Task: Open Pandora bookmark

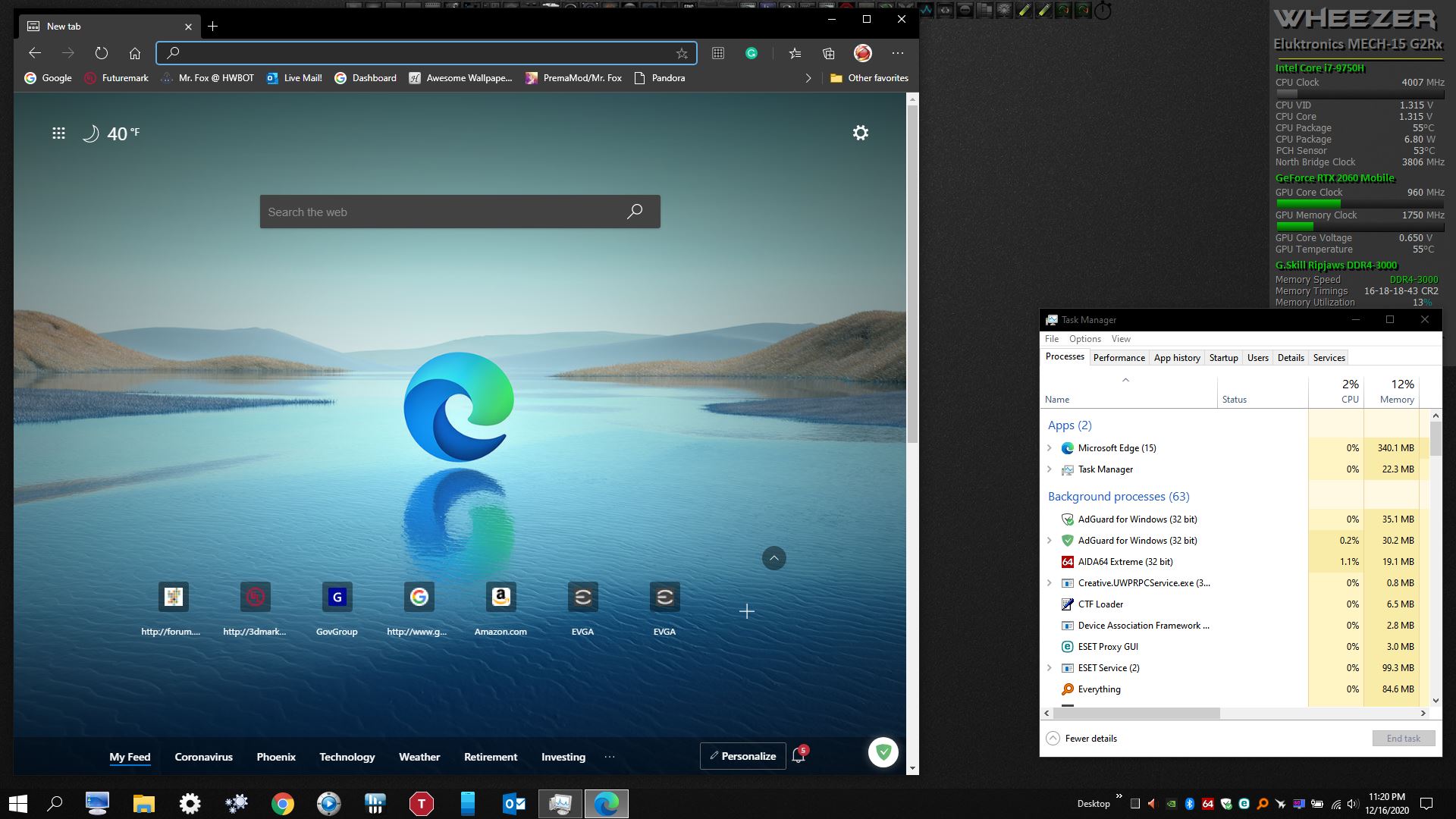Action: pos(659,78)
